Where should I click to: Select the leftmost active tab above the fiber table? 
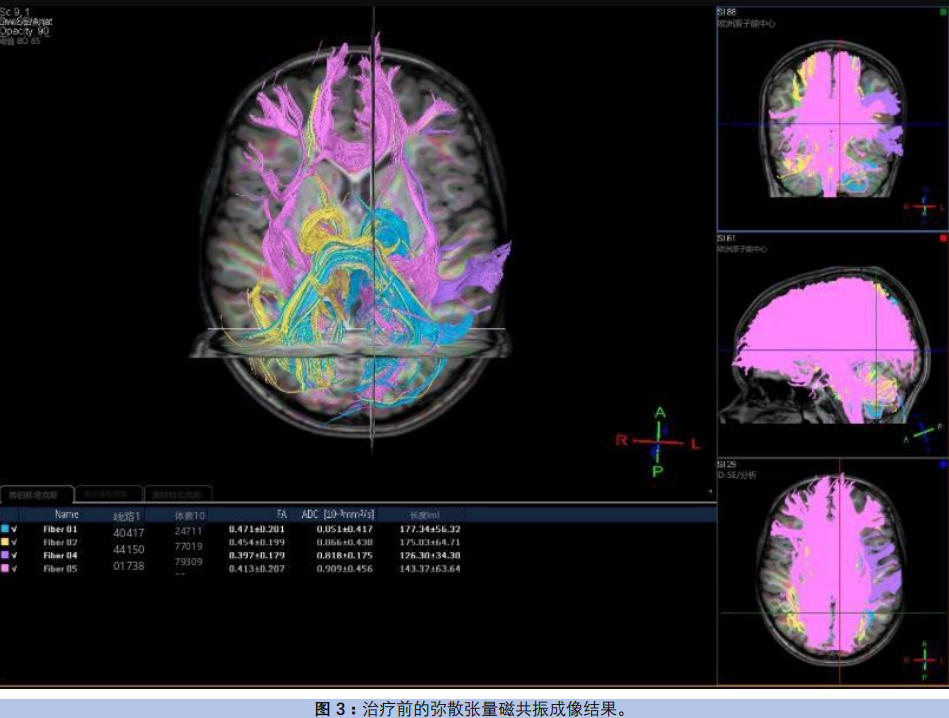(36, 494)
